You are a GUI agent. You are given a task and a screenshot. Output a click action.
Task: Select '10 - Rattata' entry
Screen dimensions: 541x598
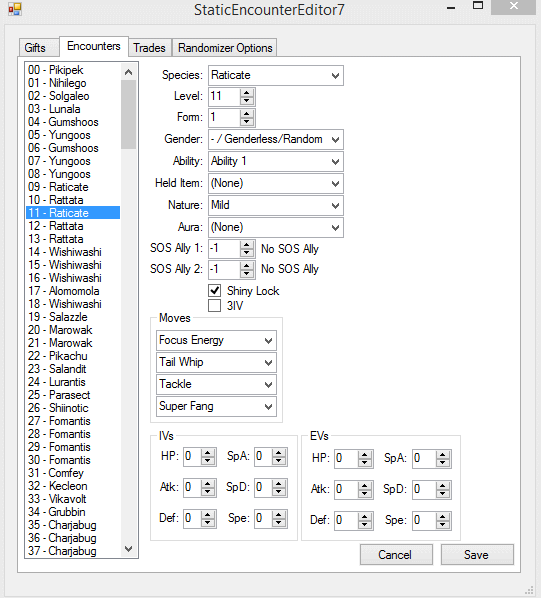tap(73, 200)
